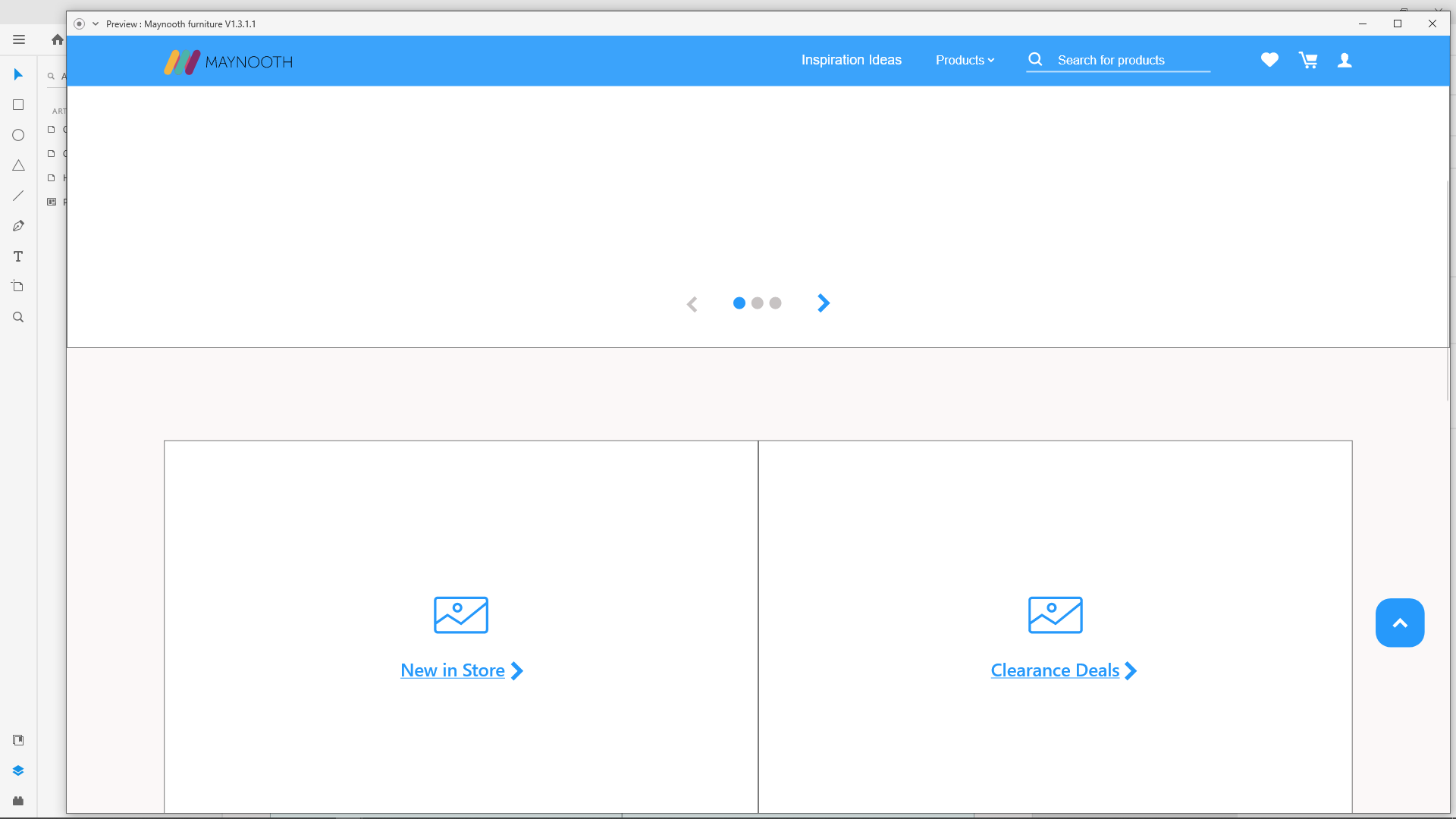Open the shopping cart icon
The width and height of the screenshot is (1456, 819).
click(x=1308, y=60)
